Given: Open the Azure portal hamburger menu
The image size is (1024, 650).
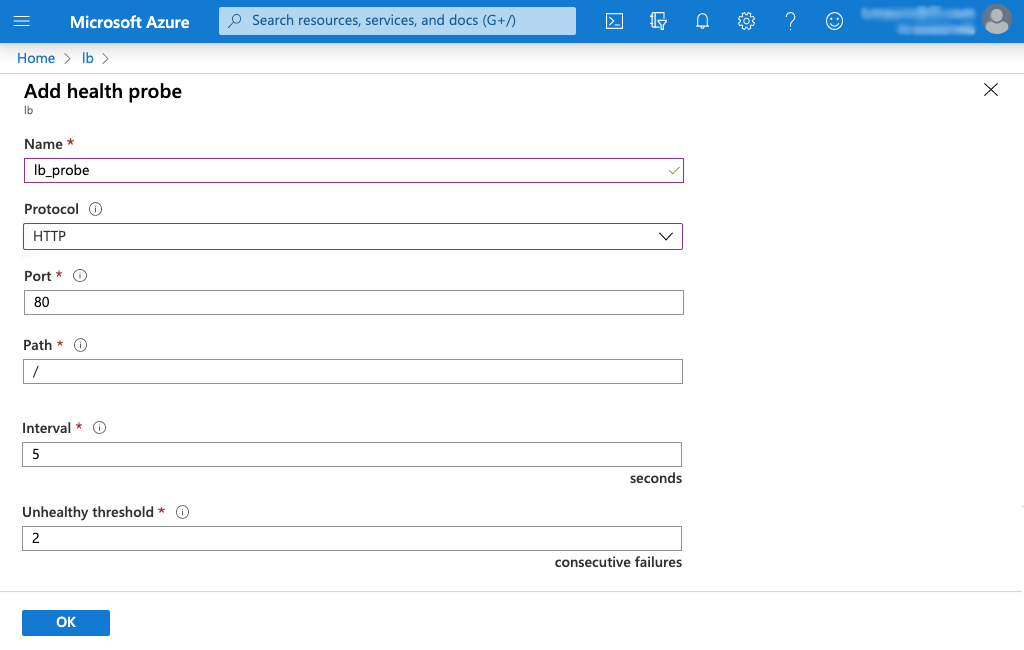Looking at the screenshot, I should click(22, 21).
